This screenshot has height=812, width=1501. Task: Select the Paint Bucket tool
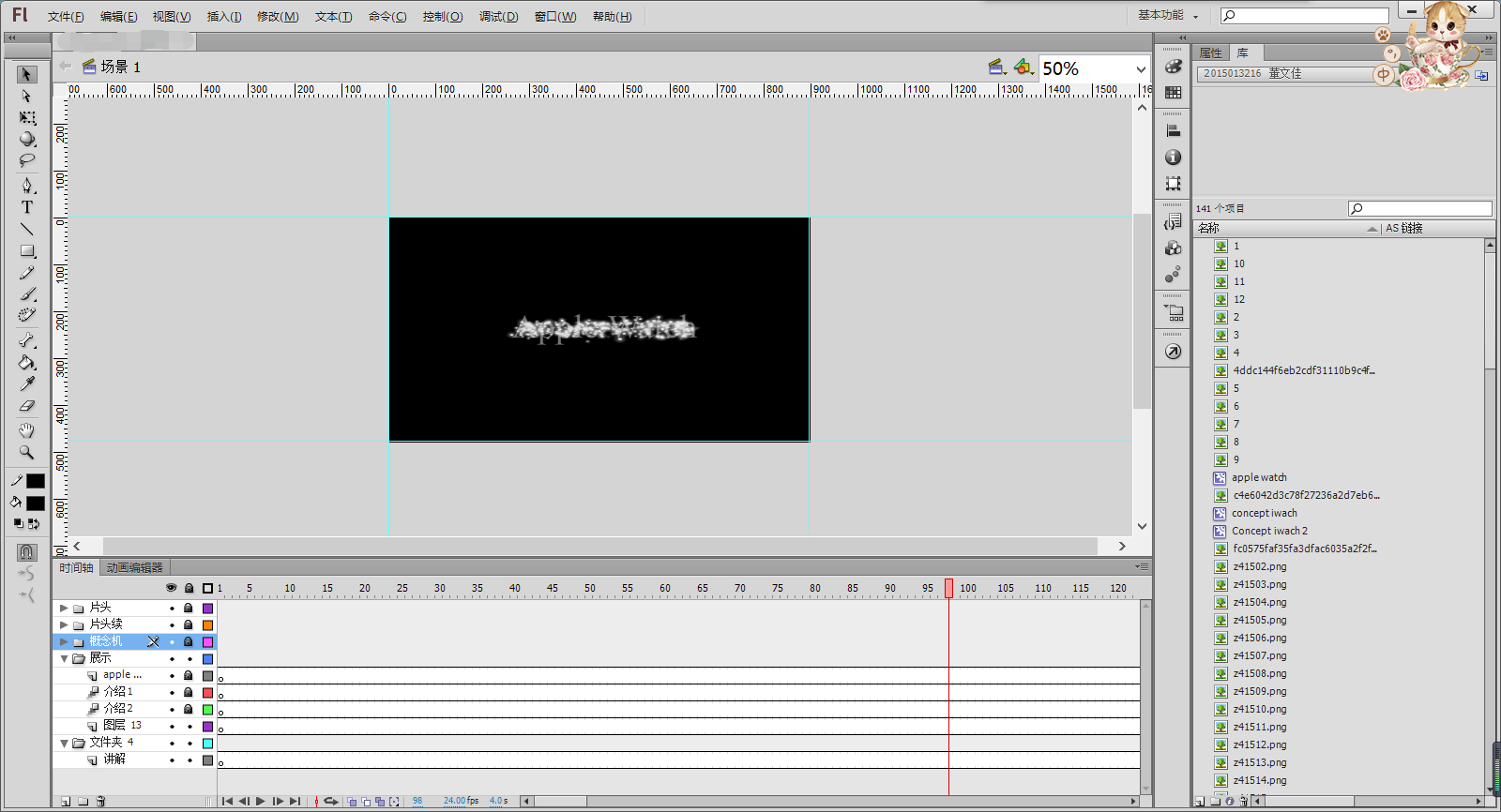click(27, 363)
